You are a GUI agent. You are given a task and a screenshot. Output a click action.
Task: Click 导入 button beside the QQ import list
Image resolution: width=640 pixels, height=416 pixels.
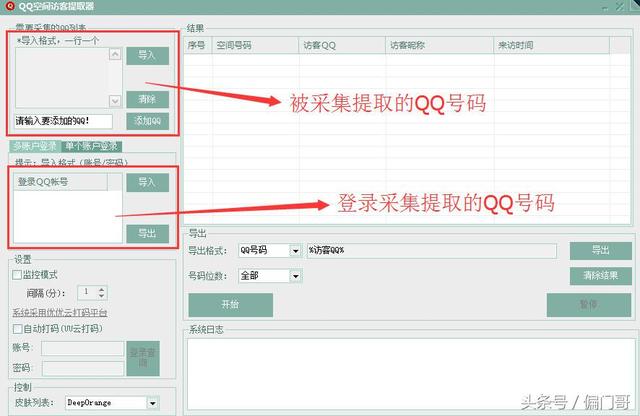click(x=147, y=56)
